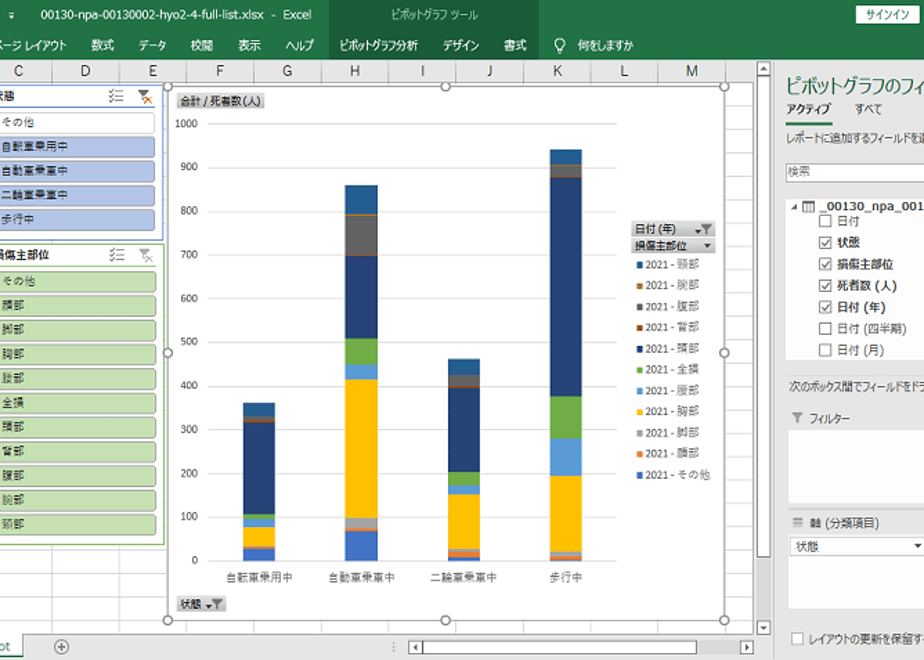
Task: Click the horizontal scroll left arrow
Action: (x=415, y=647)
